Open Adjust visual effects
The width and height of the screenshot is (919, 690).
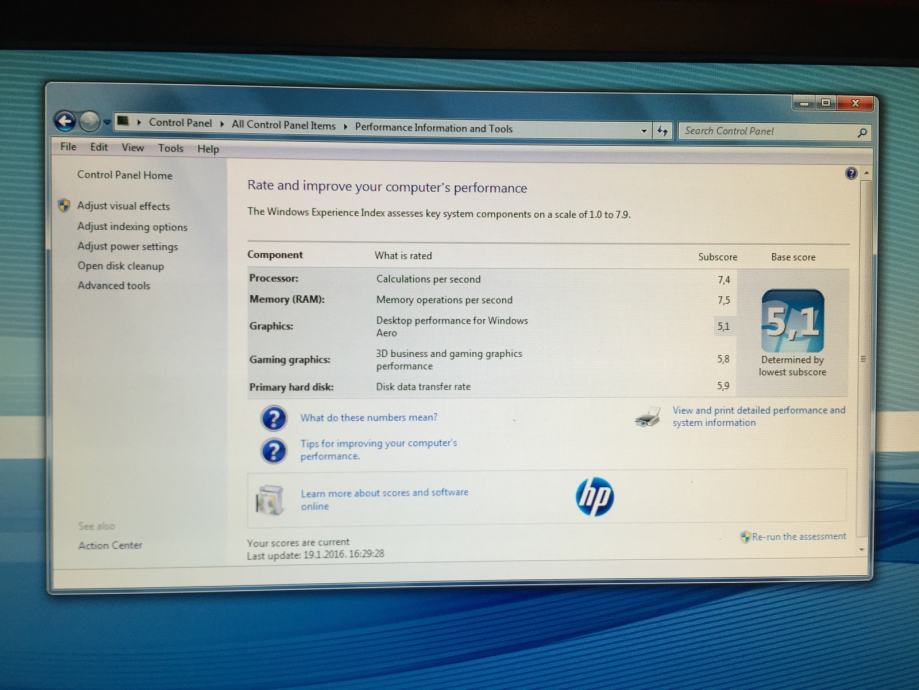coord(124,206)
